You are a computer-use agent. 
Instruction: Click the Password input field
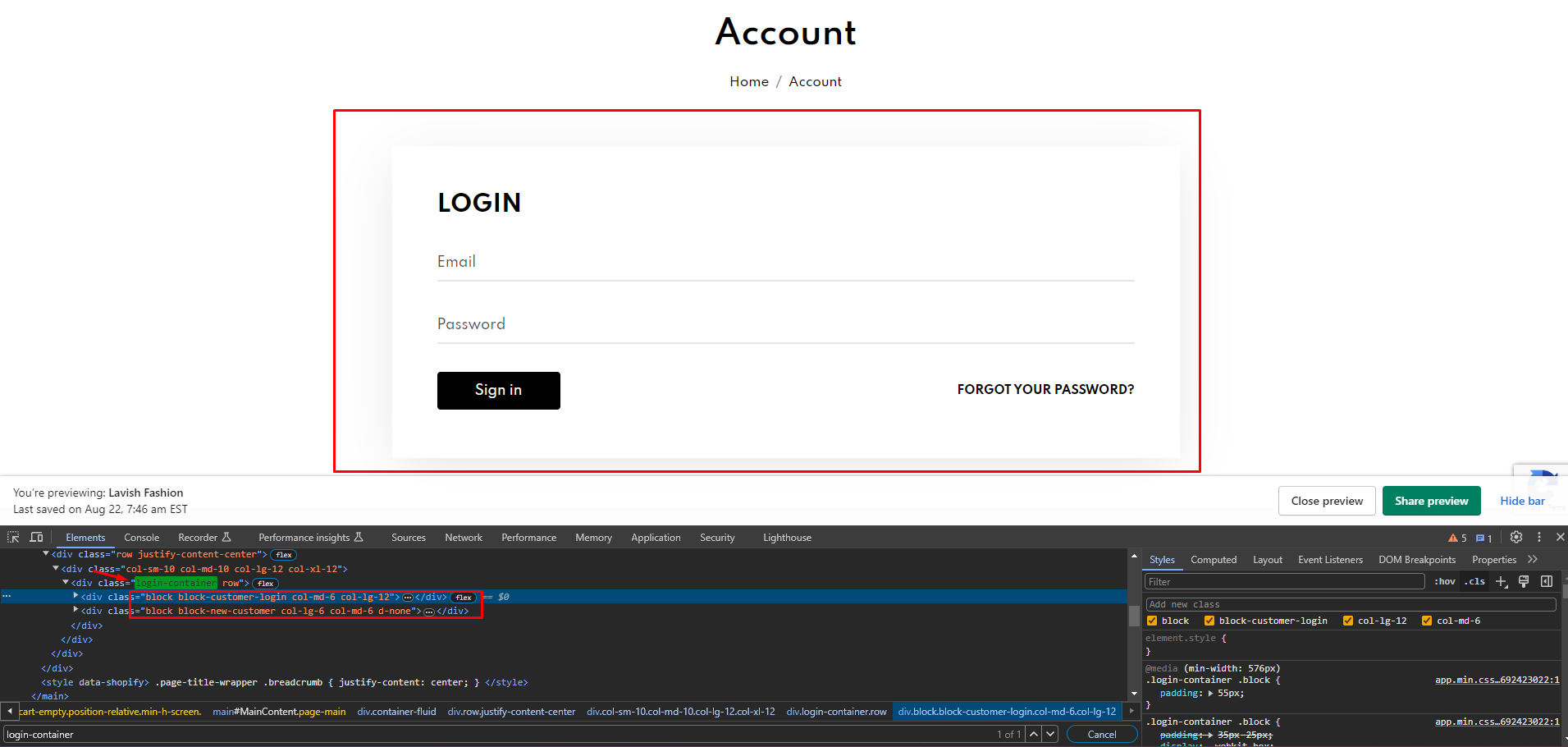pos(785,324)
